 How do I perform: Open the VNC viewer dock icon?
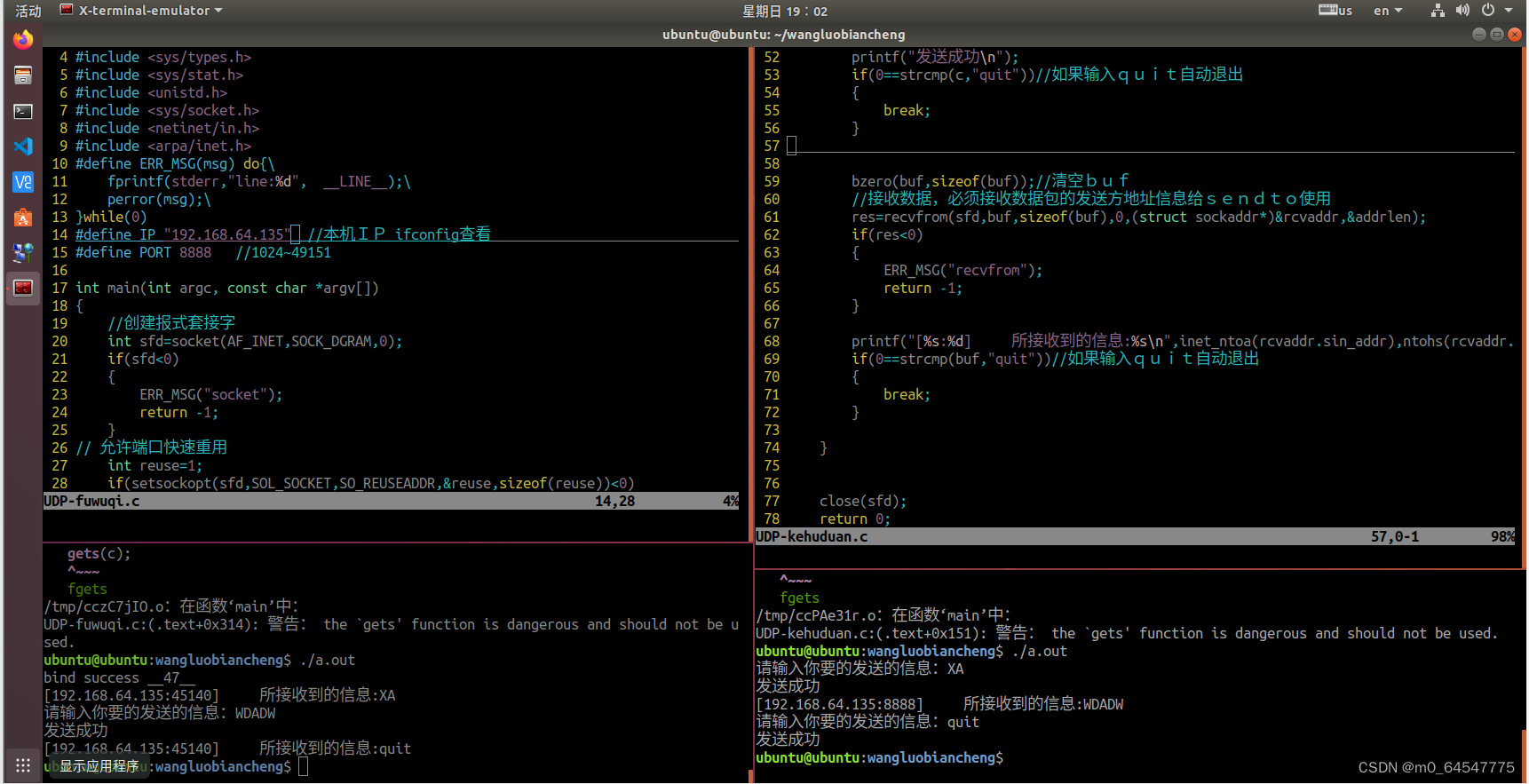click(23, 182)
